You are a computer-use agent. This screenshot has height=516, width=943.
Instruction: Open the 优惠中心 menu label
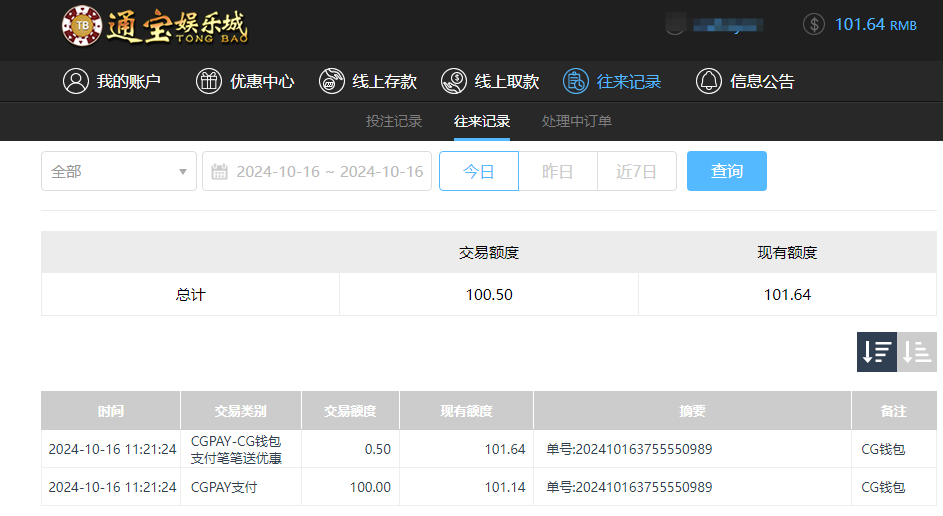click(x=262, y=81)
